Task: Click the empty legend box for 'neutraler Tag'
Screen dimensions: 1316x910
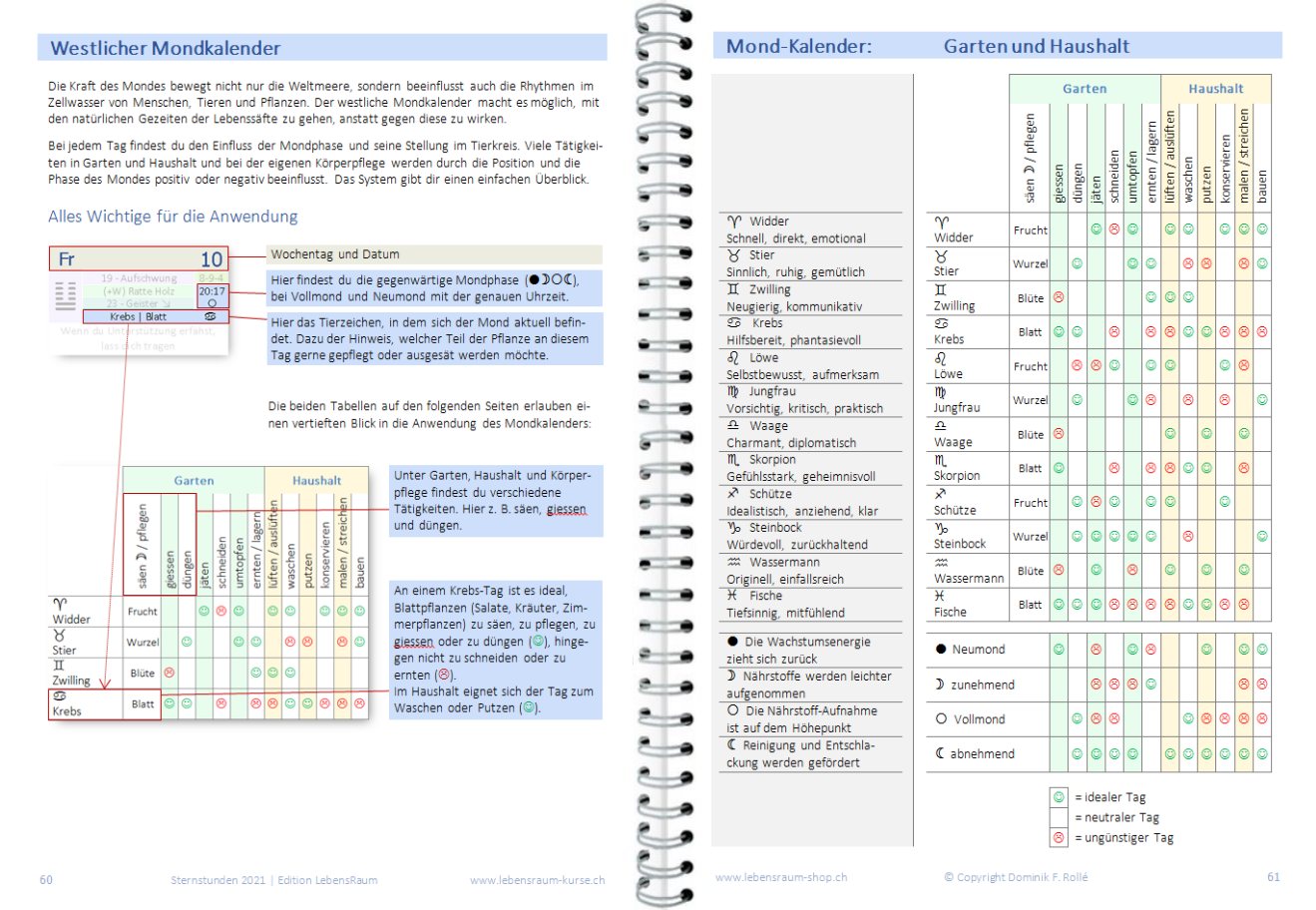Action: click(x=1059, y=817)
